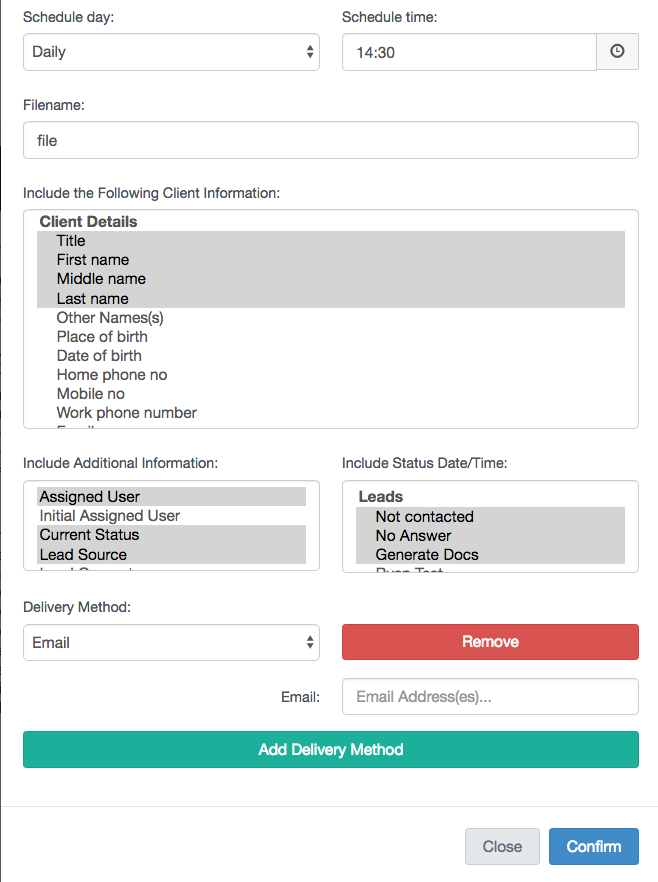Select 'Other Names(s)' list option
658x882 pixels.
[x=110, y=318]
